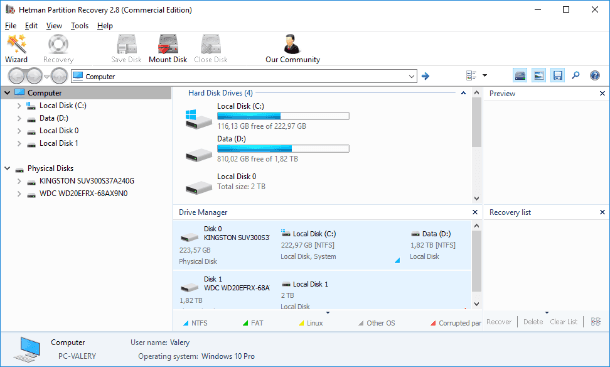Click the navigate forward arrow
This screenshot has height=367, width=610.
point(34,76)
